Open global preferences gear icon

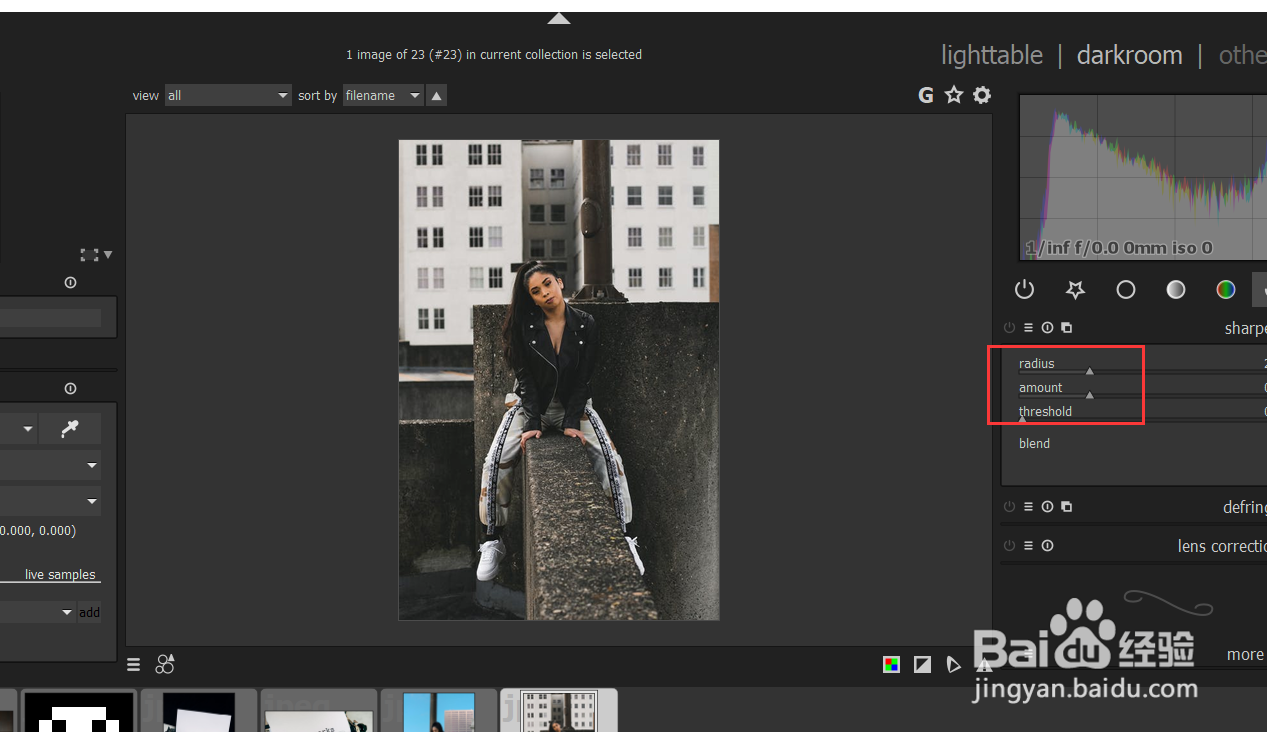pyautogui.click(x=982, y=95)
